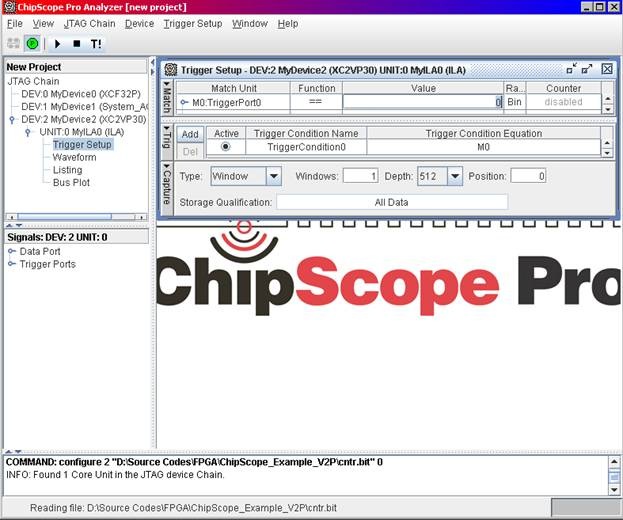Expand the Data Port signals node
The width and height of the screenshot is (623, 520).
coord(12,251)
